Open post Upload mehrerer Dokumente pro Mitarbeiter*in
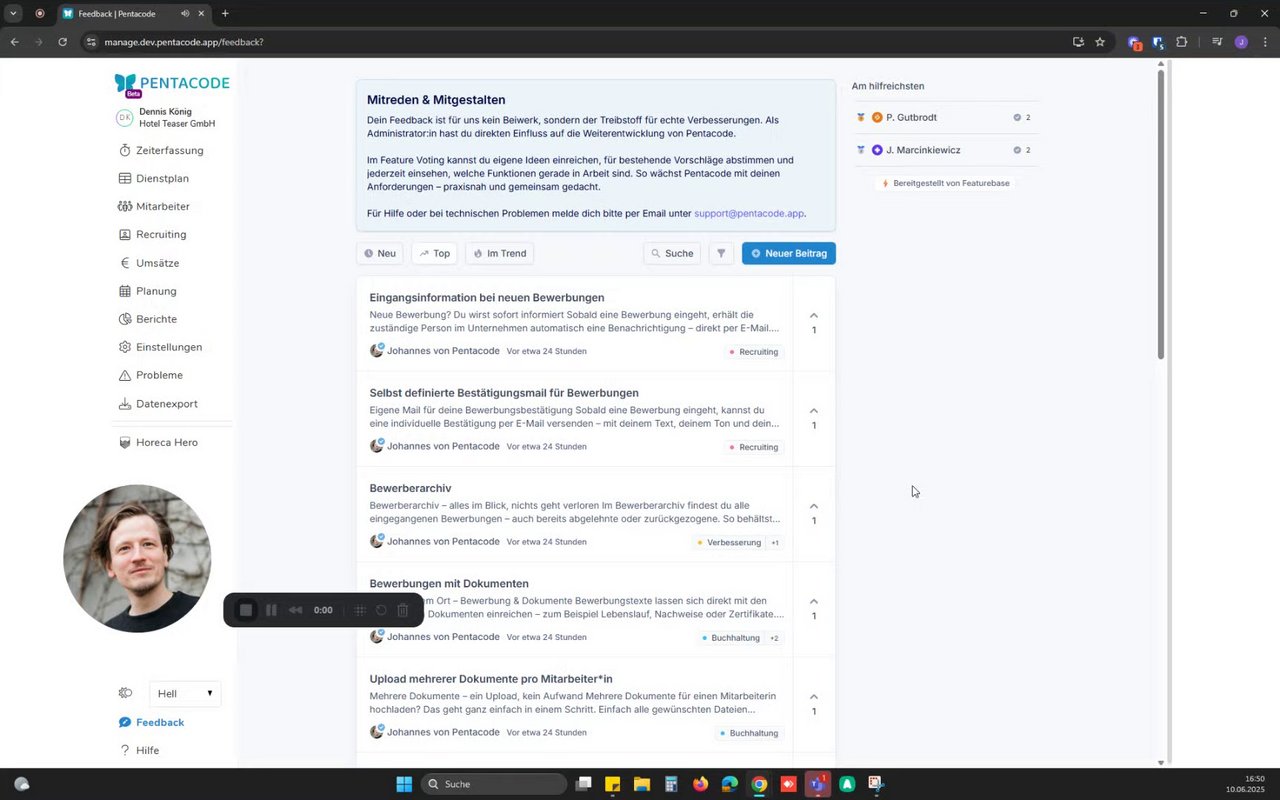This screenshot has width=1280, height=800. [x=491, y=679]
